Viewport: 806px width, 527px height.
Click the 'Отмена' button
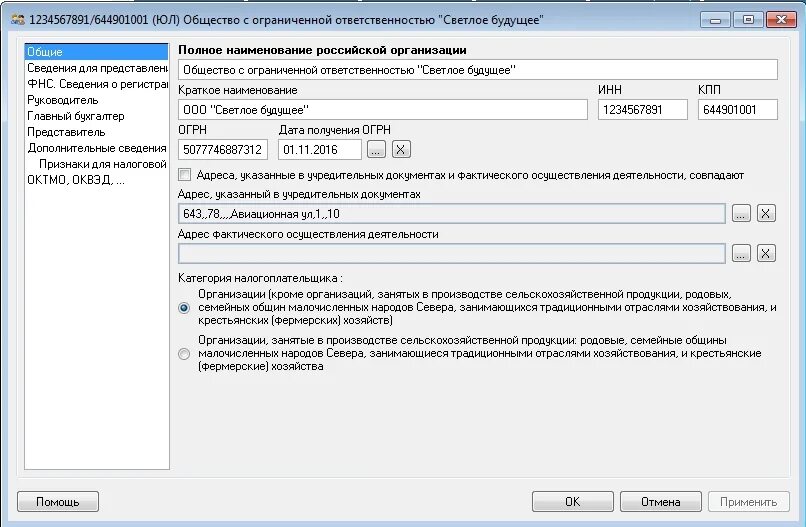pos(660,502)
